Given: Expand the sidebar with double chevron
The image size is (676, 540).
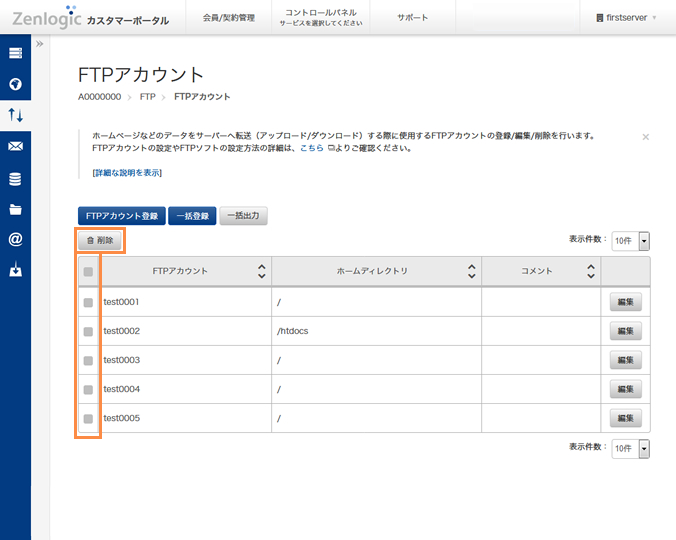Looking at the screenshot, I should (x=40, y=44).
